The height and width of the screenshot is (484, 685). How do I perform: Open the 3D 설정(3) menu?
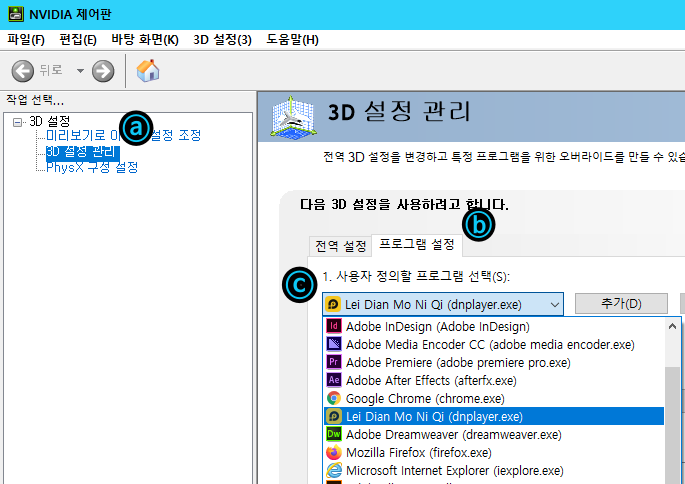click(x=222, y=40)
